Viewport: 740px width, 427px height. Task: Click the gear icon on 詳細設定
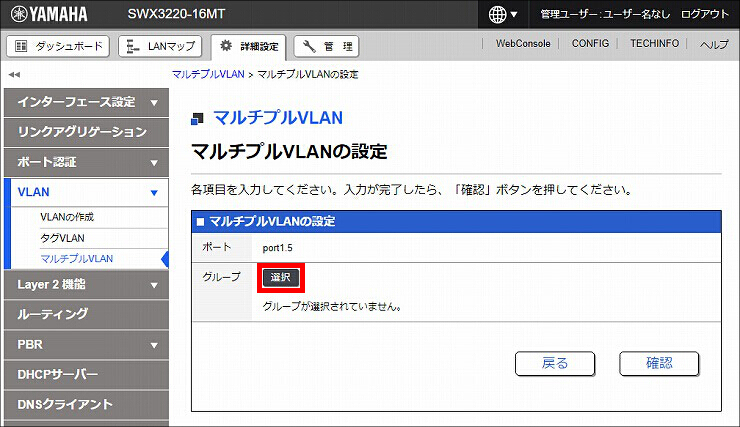click(226, 45)
